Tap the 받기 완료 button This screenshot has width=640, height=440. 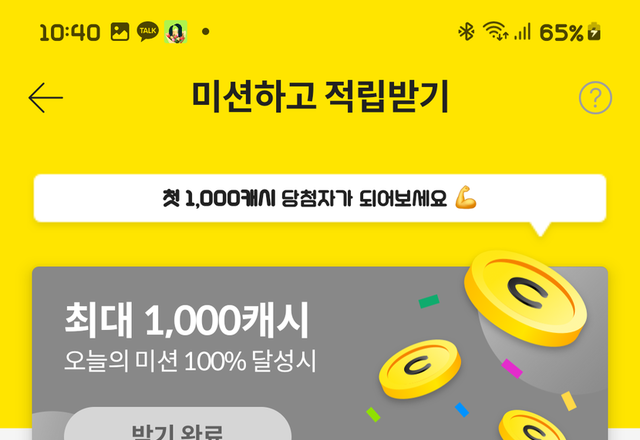coord(178,424)
